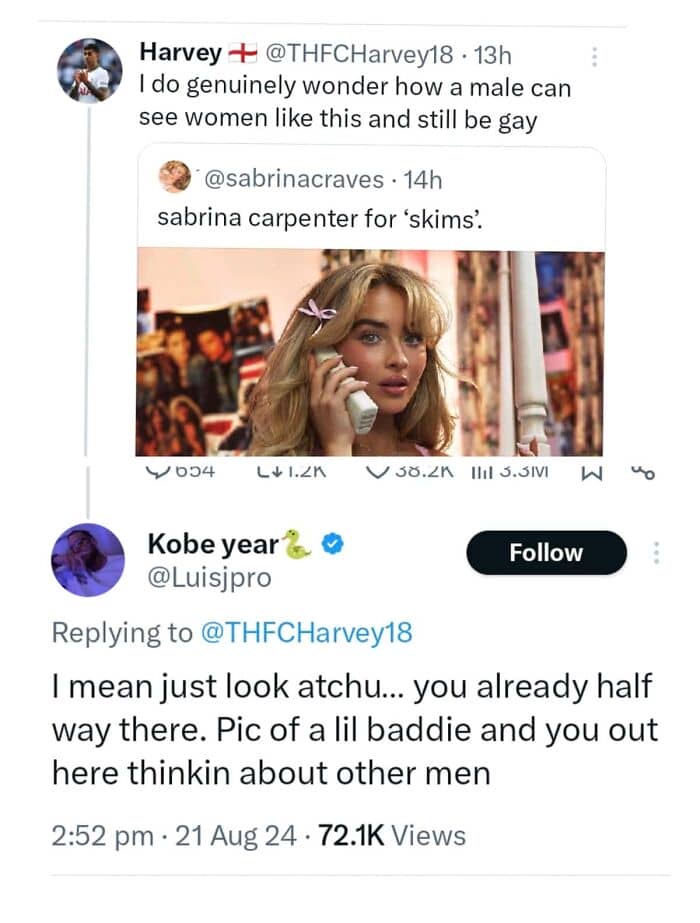
Task: Open more options on Harvey's tweet
Action: (595, 57)
